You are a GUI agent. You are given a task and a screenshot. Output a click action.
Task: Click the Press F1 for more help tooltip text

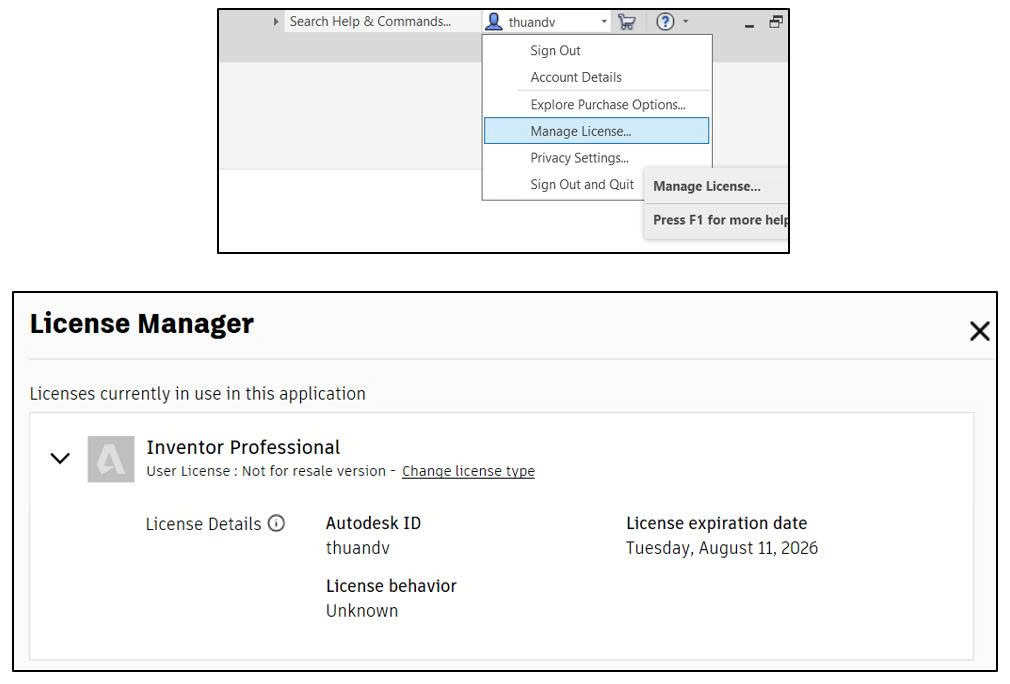pyautogui.click(x=720, y=220)
